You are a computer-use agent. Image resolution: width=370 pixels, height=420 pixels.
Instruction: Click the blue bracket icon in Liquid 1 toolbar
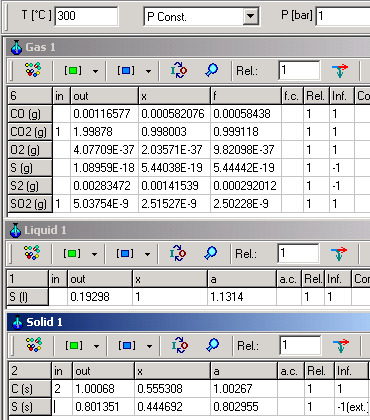(125, 254)
